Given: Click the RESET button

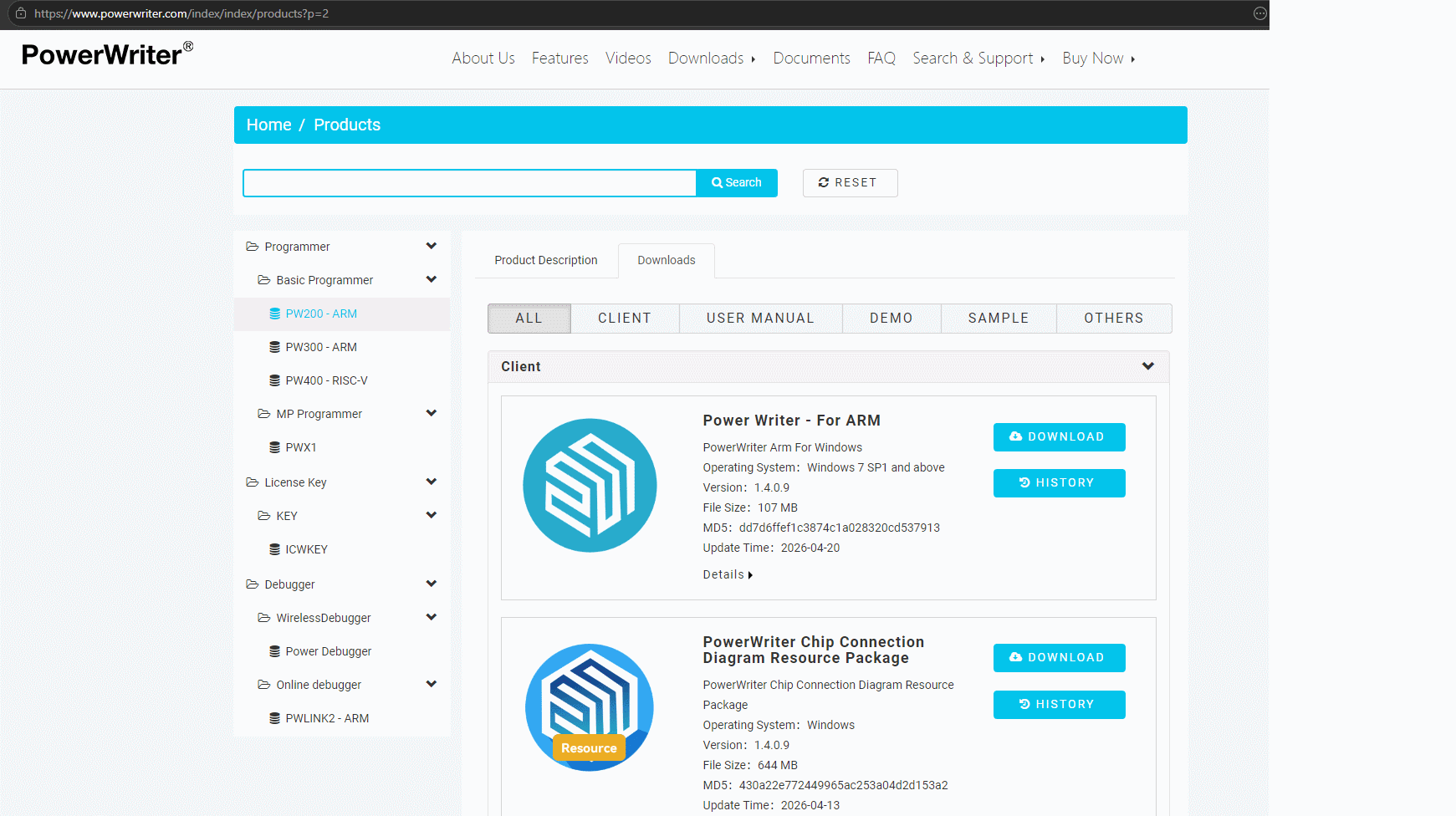Looking at the screenshot, I should (x=850, y=183).
